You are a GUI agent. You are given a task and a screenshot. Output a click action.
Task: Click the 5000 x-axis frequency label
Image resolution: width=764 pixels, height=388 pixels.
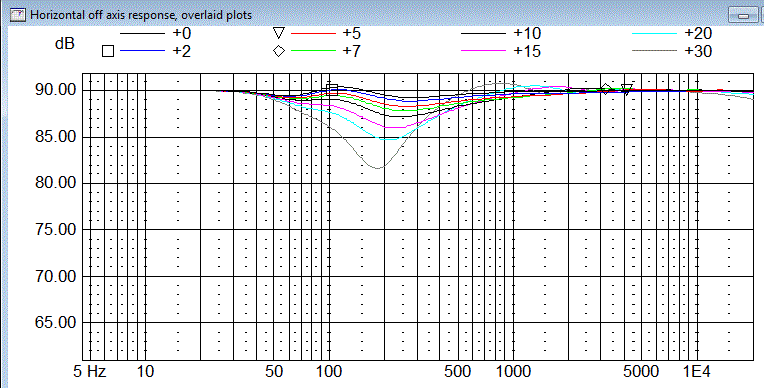pos(642,372)
